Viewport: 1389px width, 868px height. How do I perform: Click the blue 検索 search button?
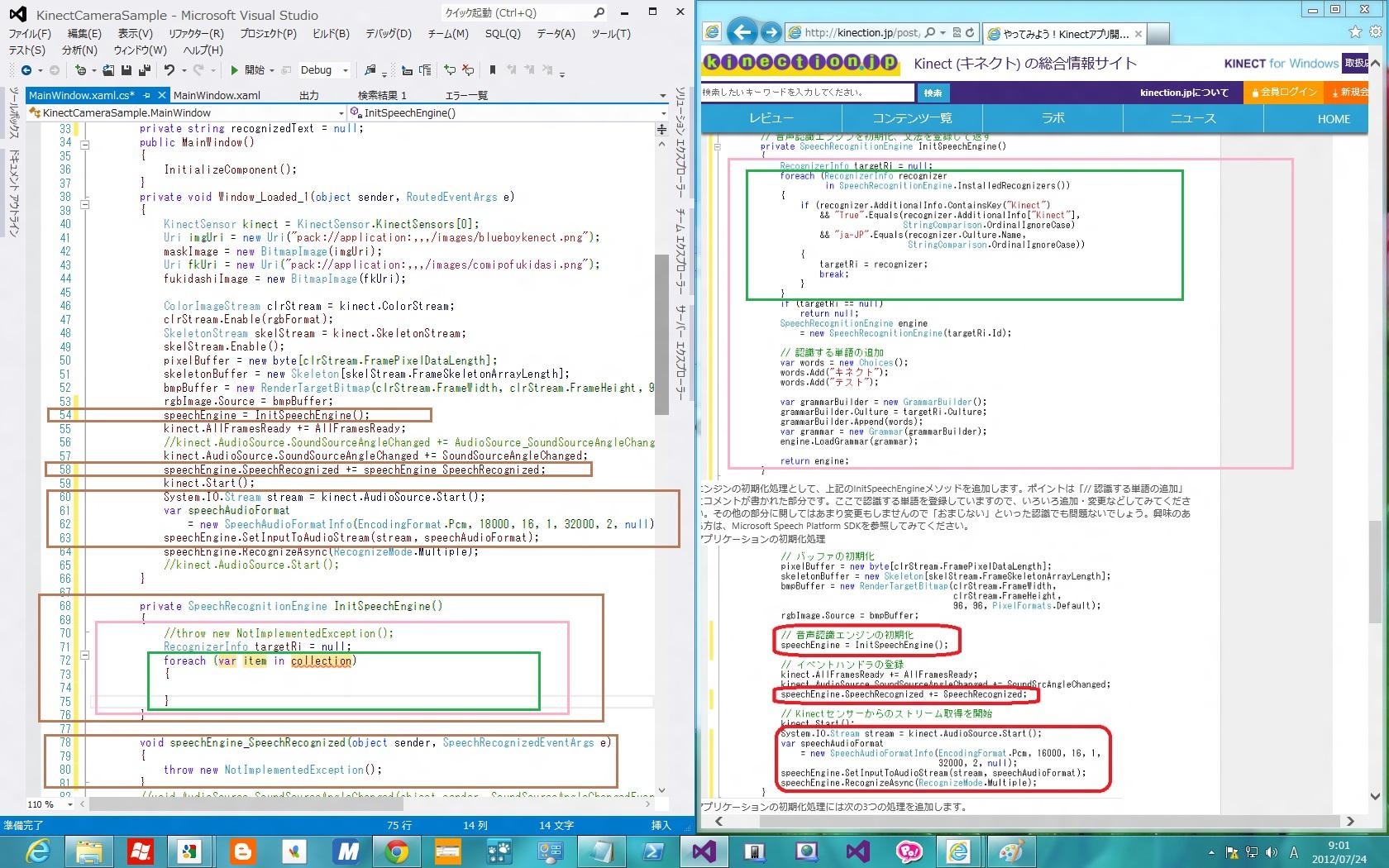[933, 93]
